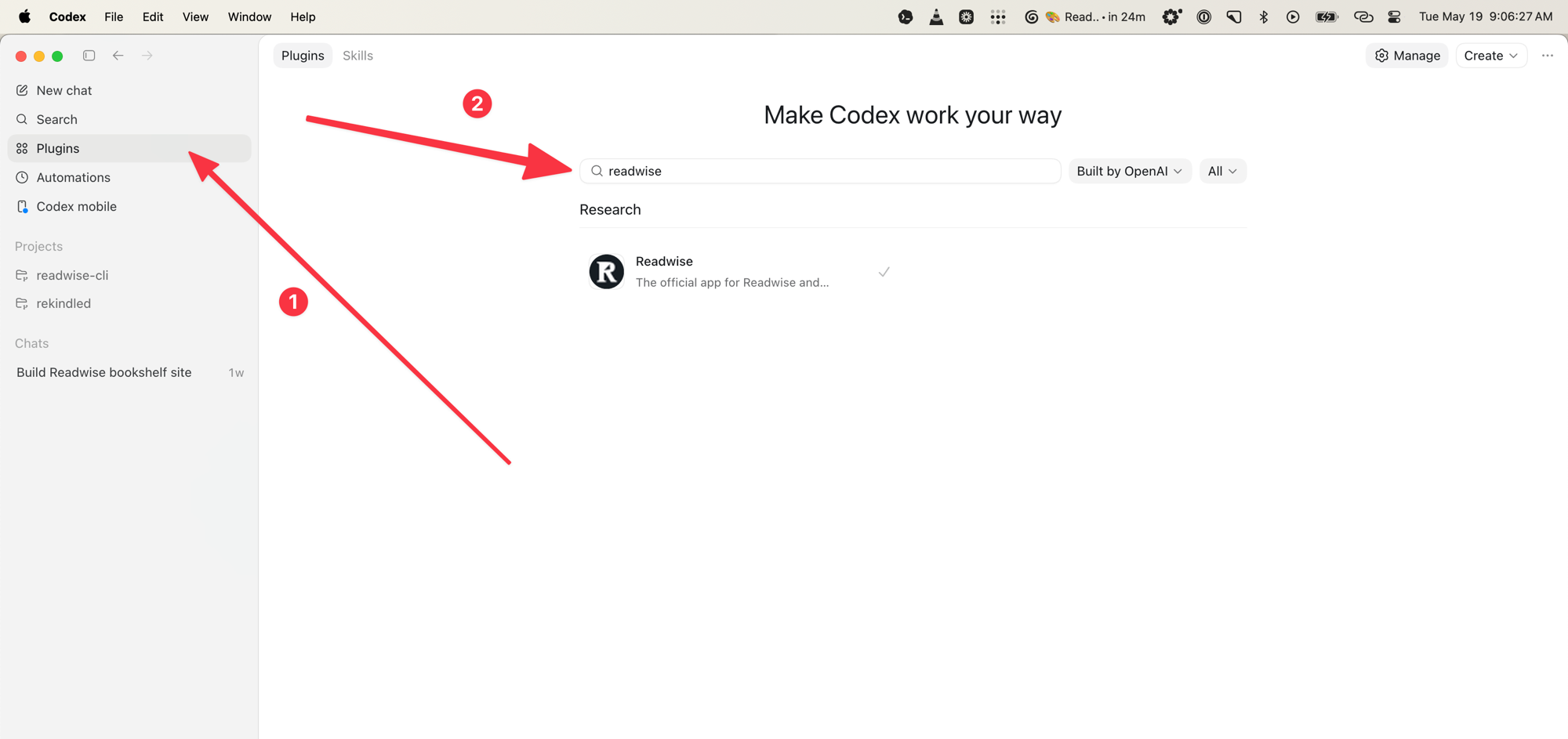Screen dimensions: 1568x739
Task: Click the menu bar date and time
Action: tap(1486, 16)
